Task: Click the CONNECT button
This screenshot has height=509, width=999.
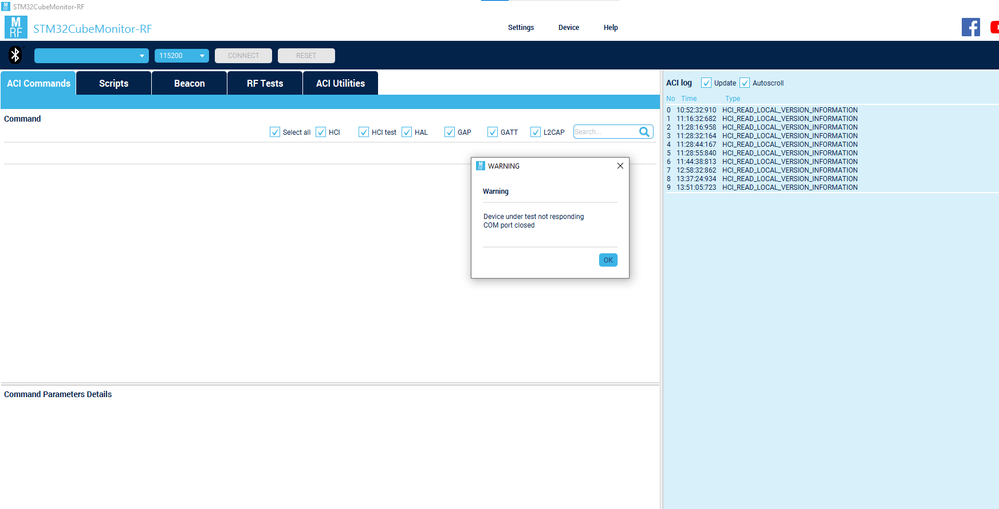Action: [x=243, y=55]
